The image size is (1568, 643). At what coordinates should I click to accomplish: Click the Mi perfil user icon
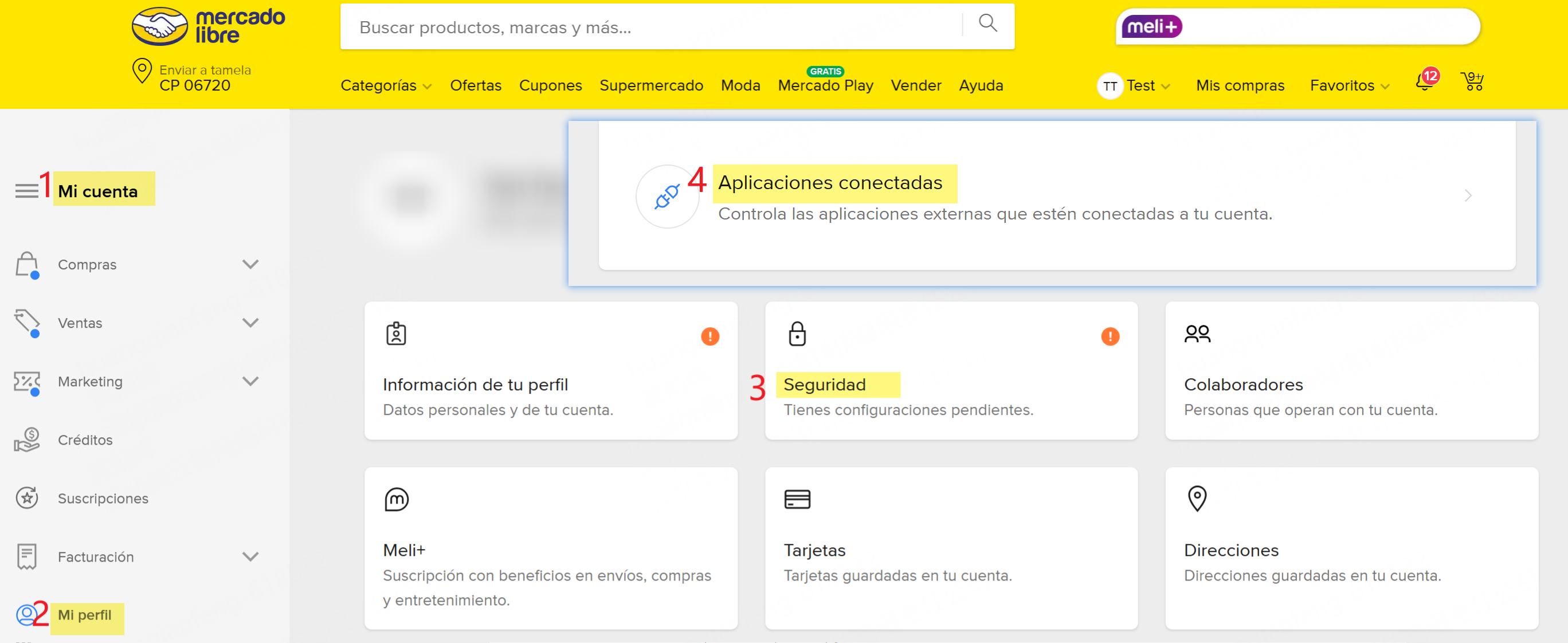26,615
